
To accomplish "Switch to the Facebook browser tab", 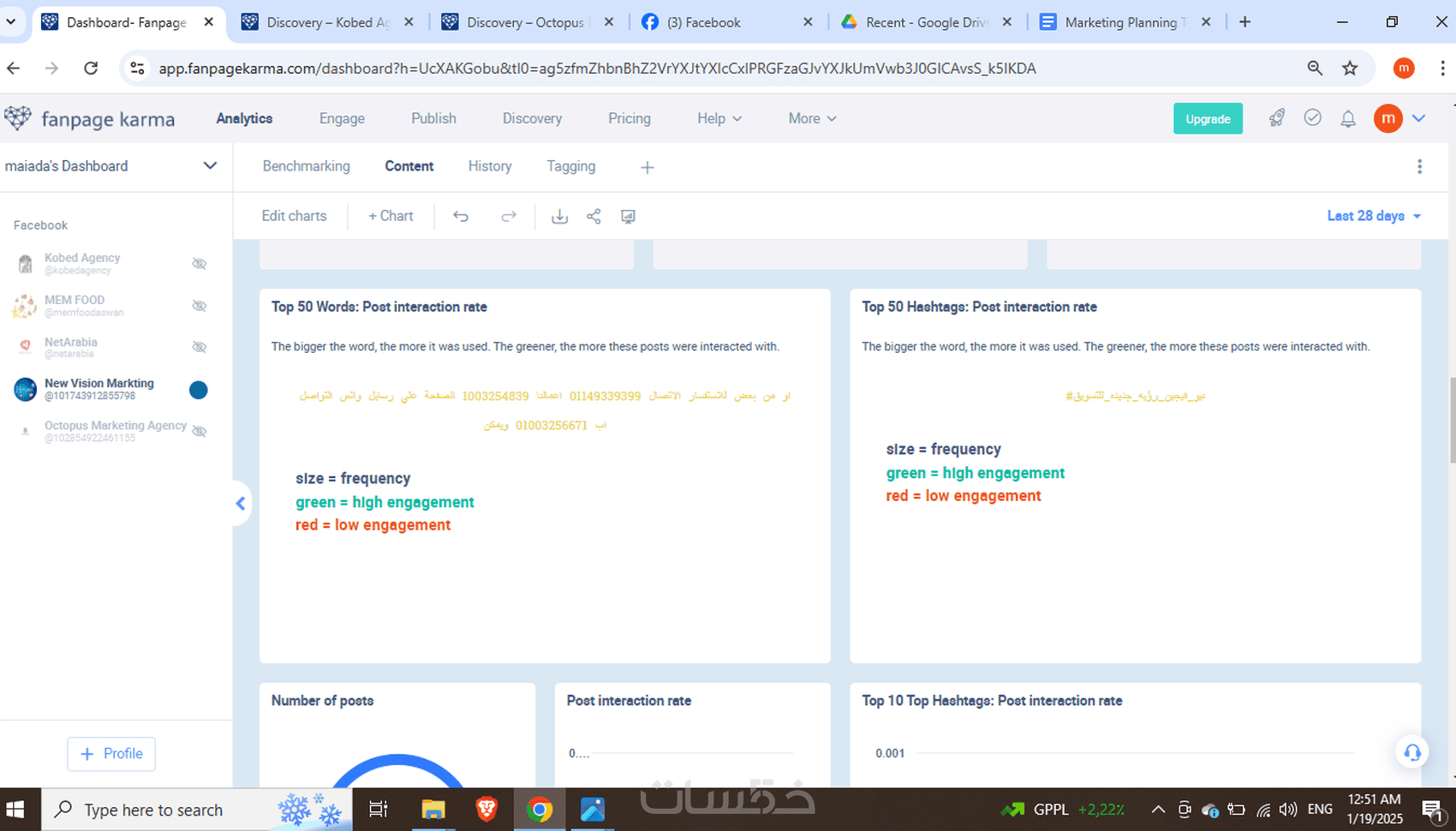I will [x=728, y=22].
